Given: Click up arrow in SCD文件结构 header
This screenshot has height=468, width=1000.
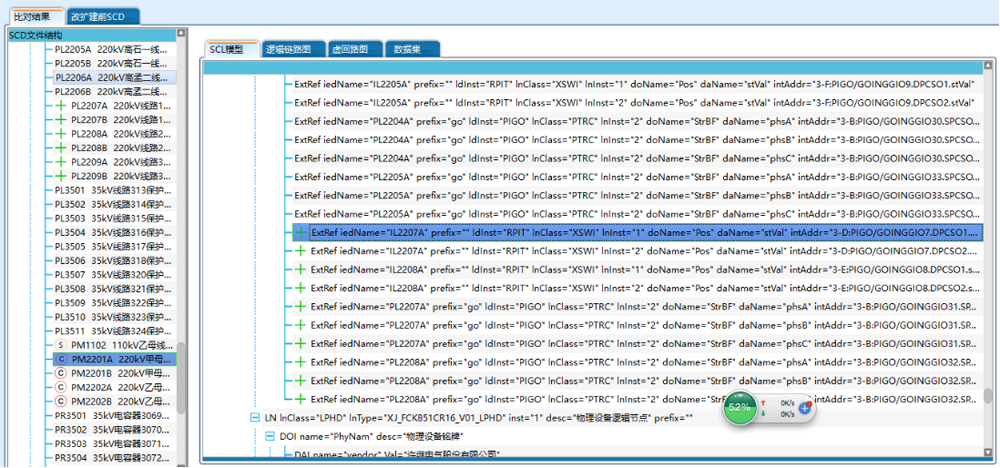Looking at the screenshot, I should [181, 35].
